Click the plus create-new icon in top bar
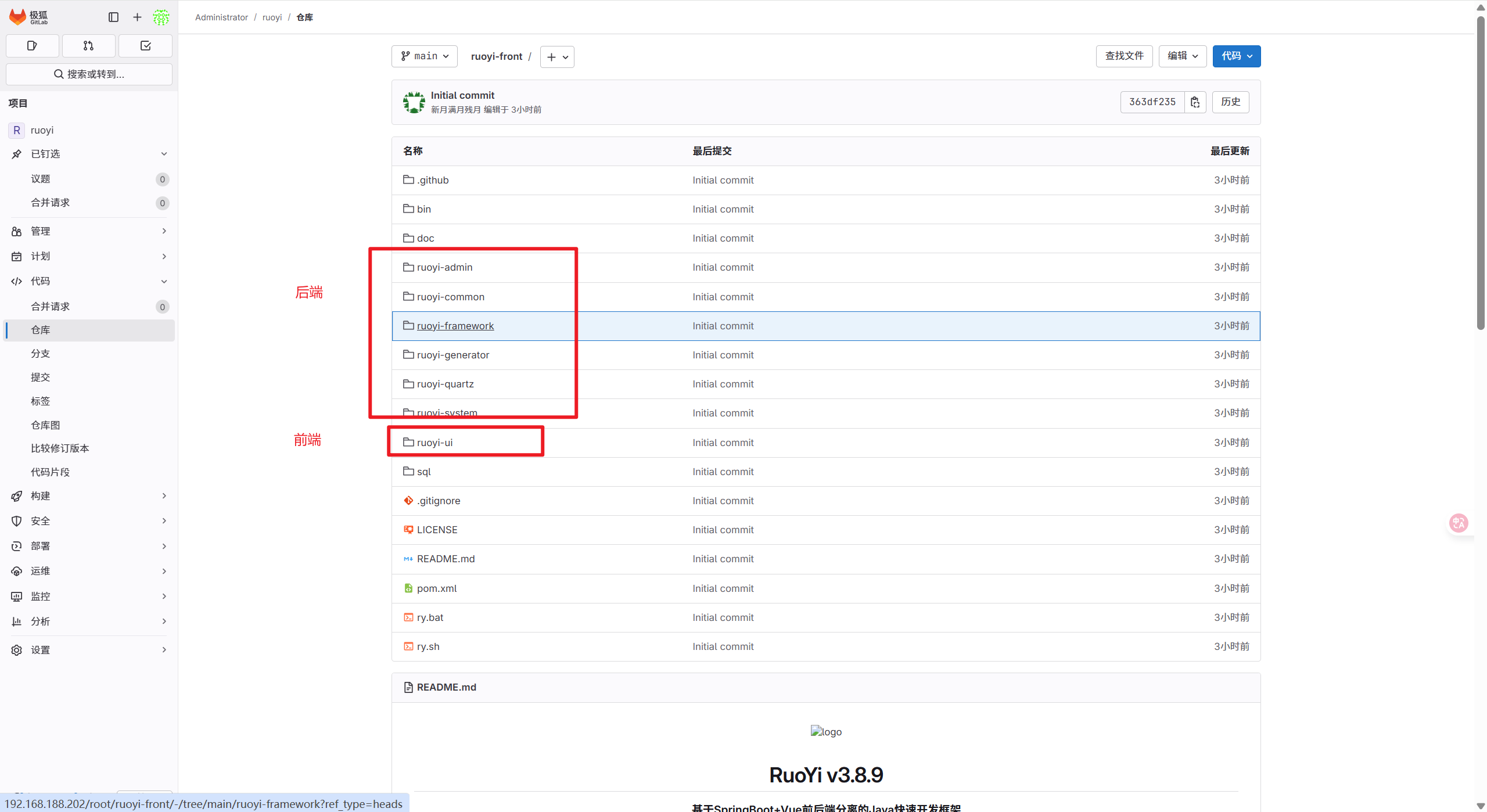The image size is (1487, 812). [x=137, y=17]
